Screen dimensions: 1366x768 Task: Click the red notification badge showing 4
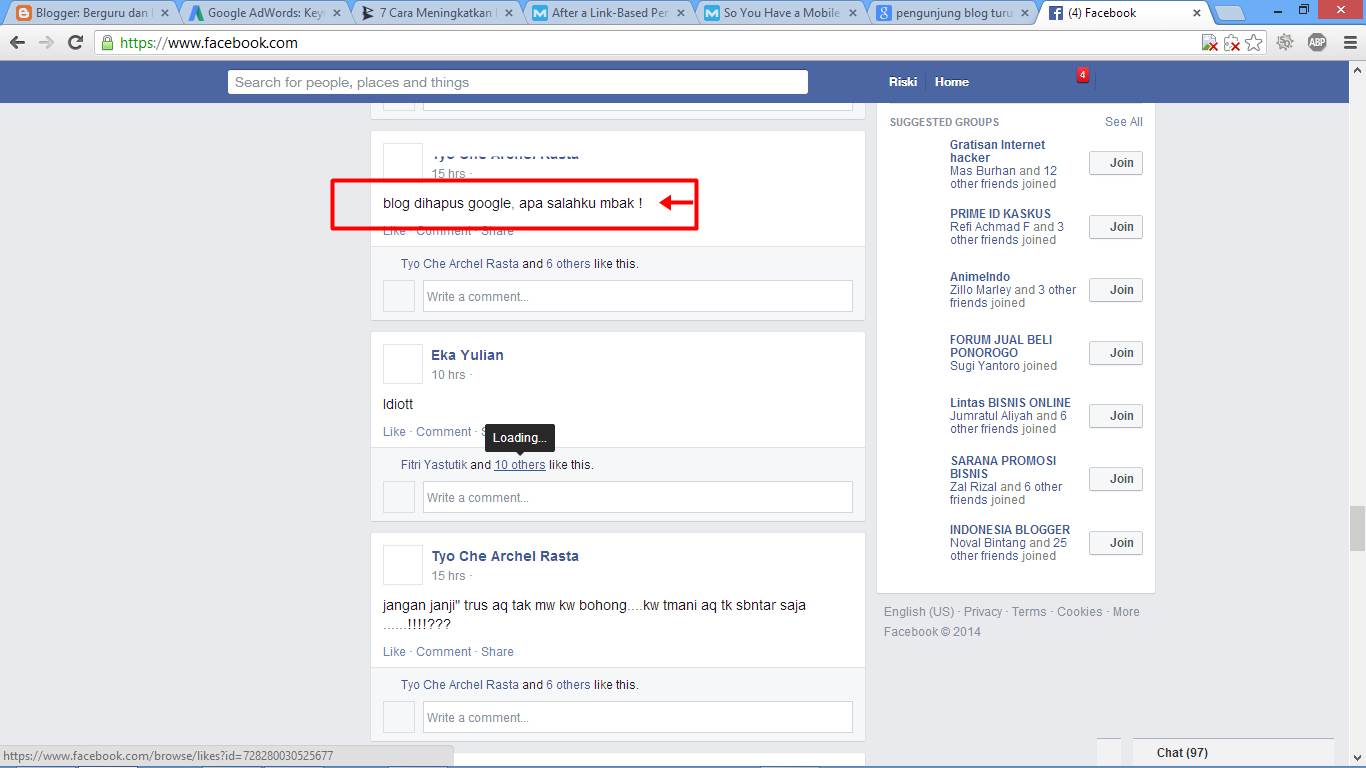tap(1082, 75)
